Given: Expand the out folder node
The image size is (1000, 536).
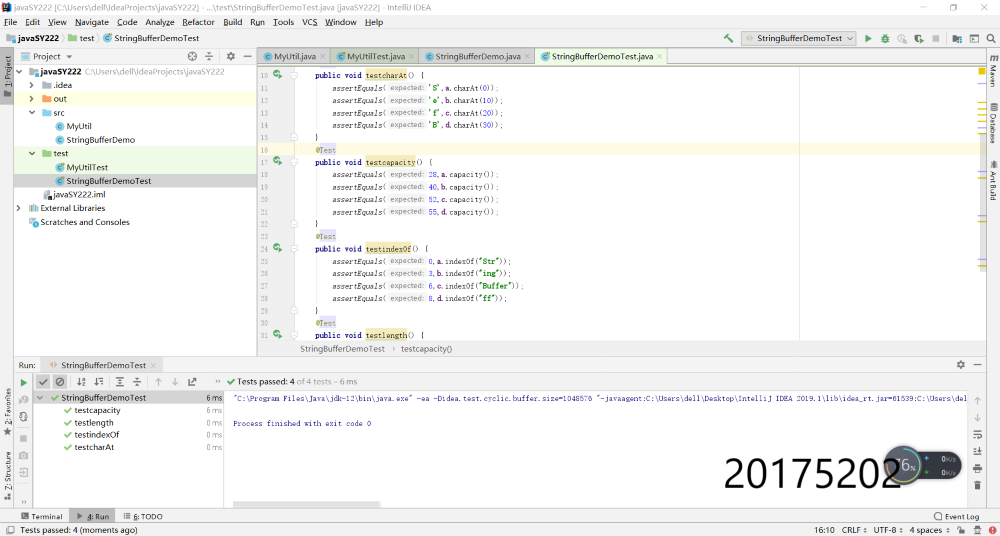Looking at the screenshot, I should click(x=31, y=99).
